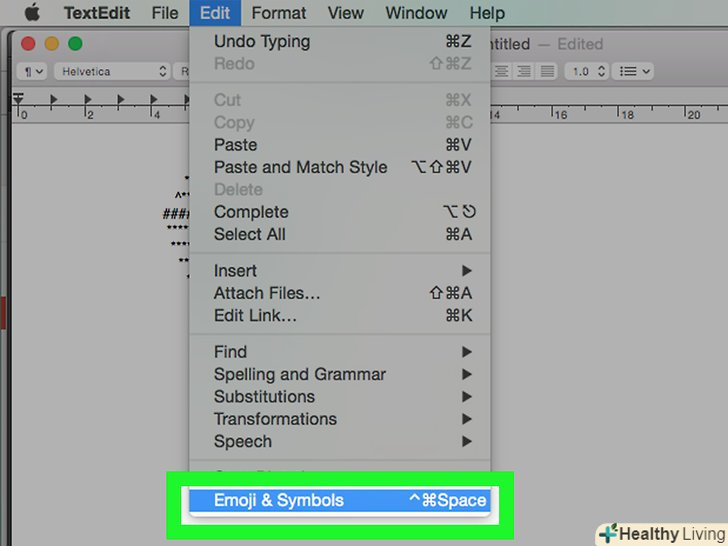Choose Emoji & Symbols
Image resolution: width=728 pixels, height=546 pixels.
pyautogui.click(x=340, y=500)
